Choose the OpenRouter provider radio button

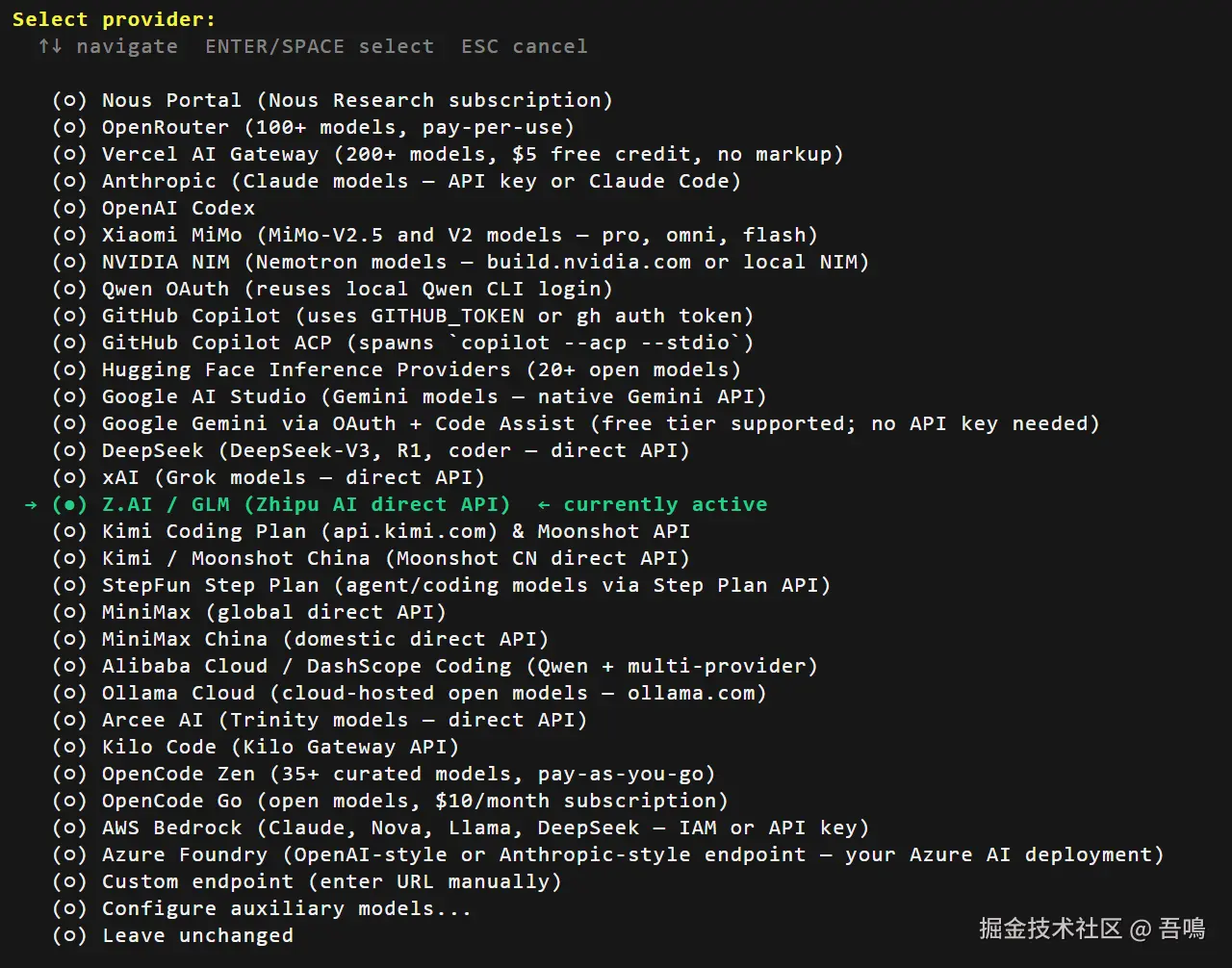click(69, 127)
